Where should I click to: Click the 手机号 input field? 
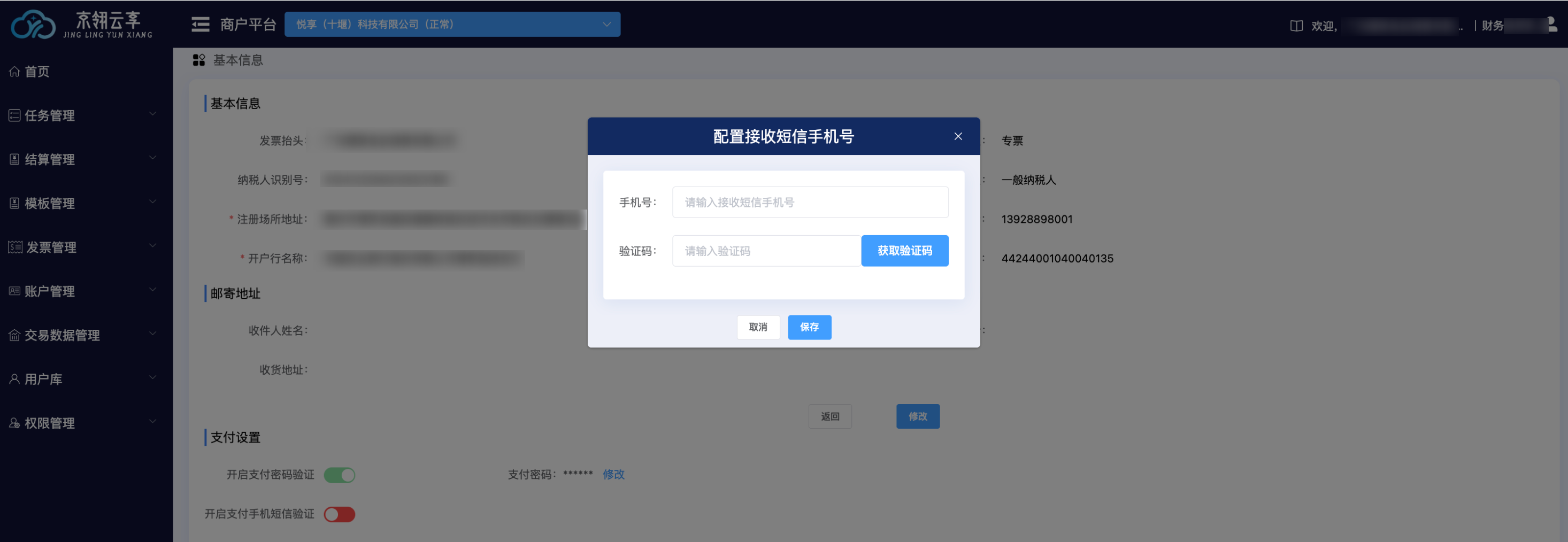click(x=810, y=202)
